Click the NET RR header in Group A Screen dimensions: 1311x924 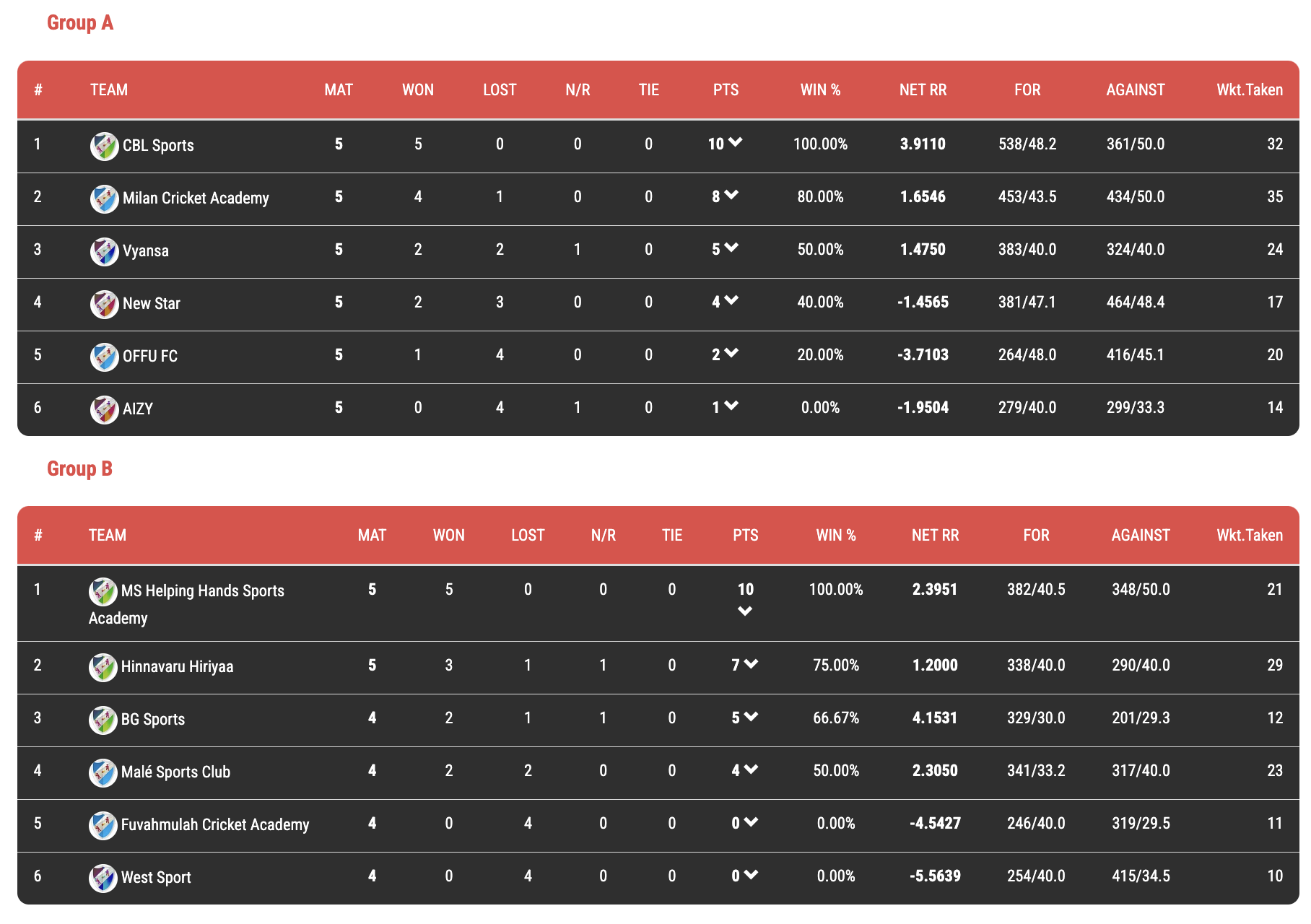923,90
